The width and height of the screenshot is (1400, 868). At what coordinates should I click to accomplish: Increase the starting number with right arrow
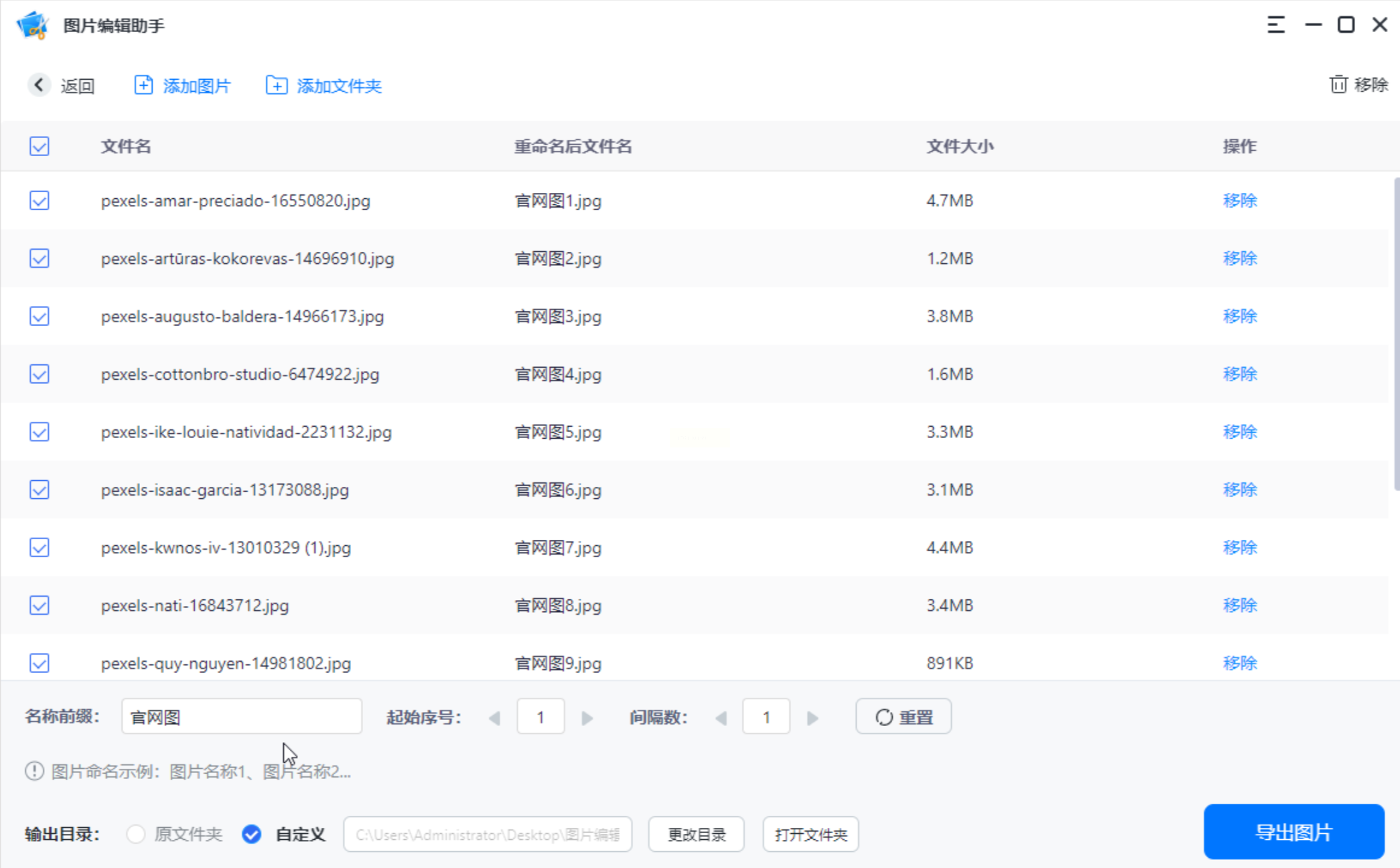pyautogui.click(x=587, y=718)
